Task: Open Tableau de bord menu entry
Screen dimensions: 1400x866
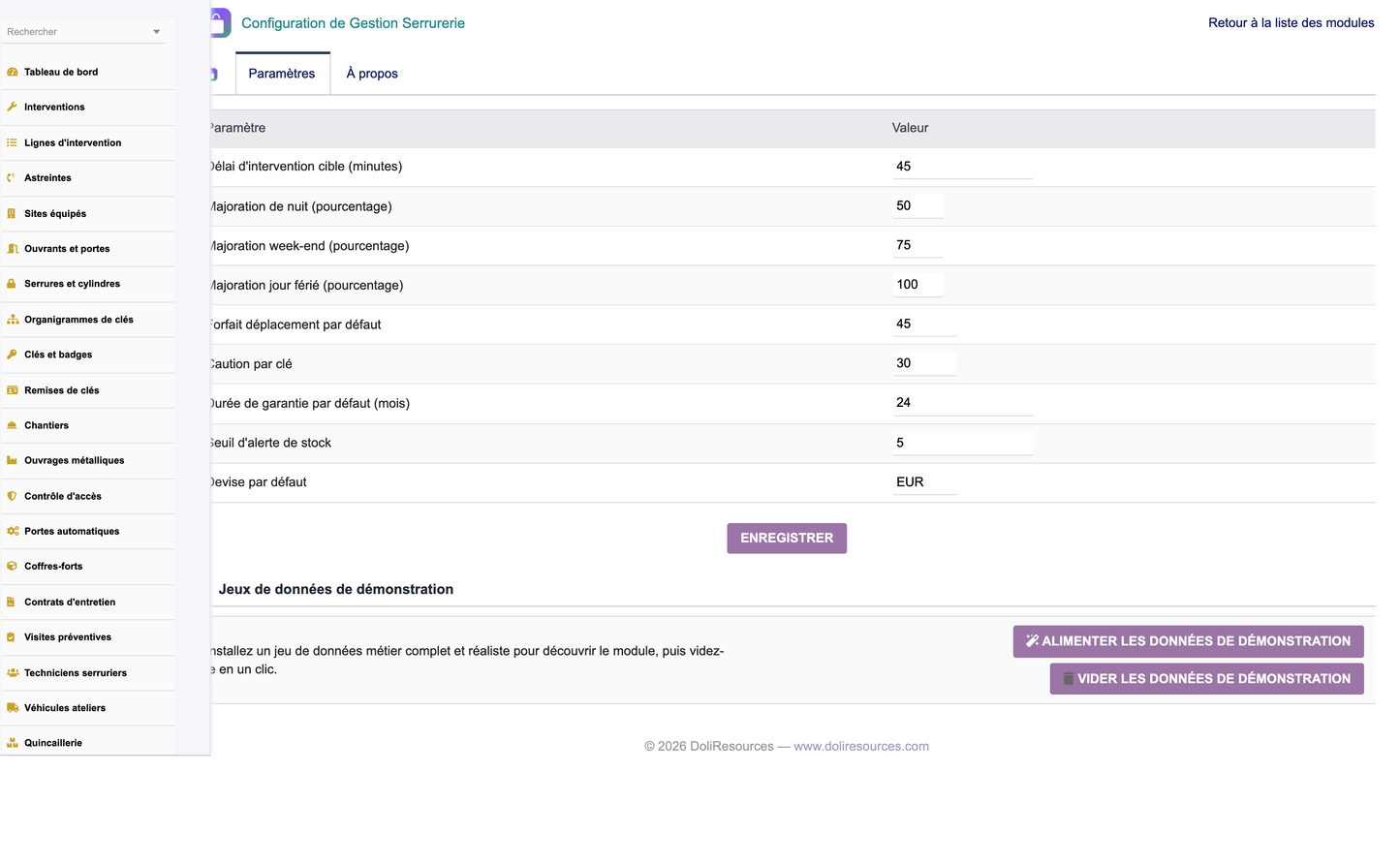Action: pos(61,72)
